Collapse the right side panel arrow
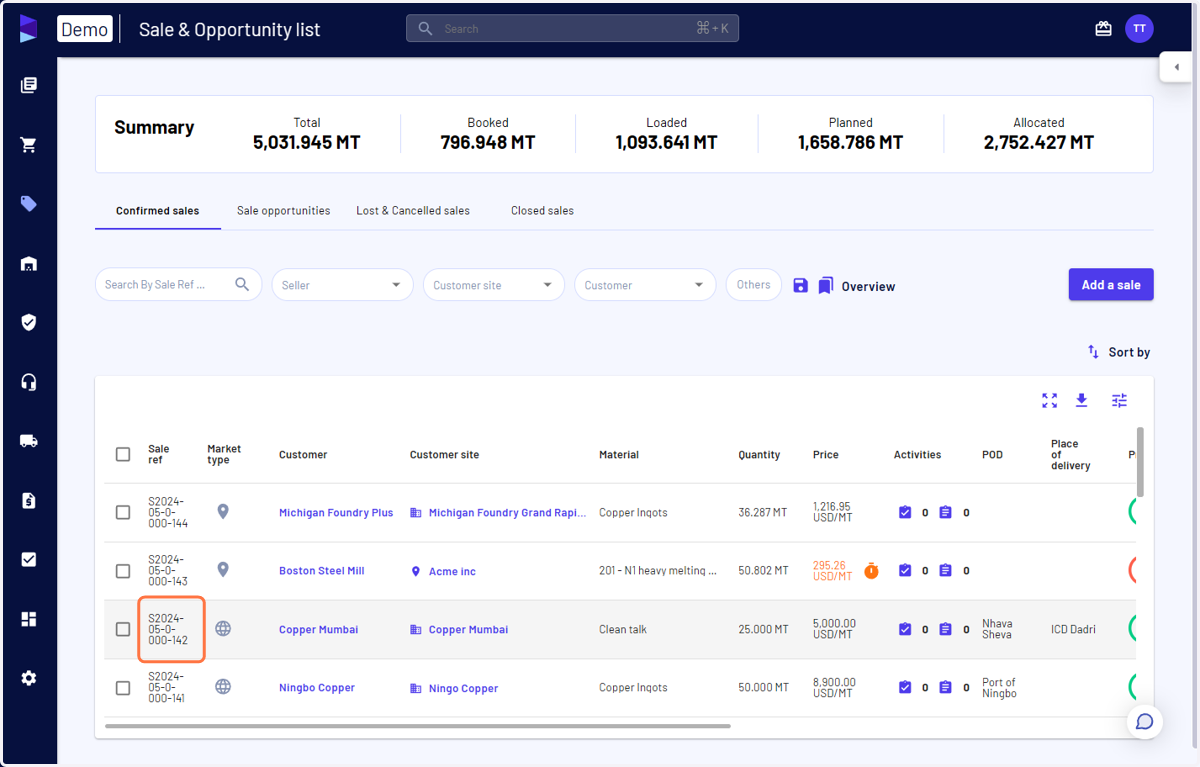Screen dimensions: 1200x767 (1177, 67)
